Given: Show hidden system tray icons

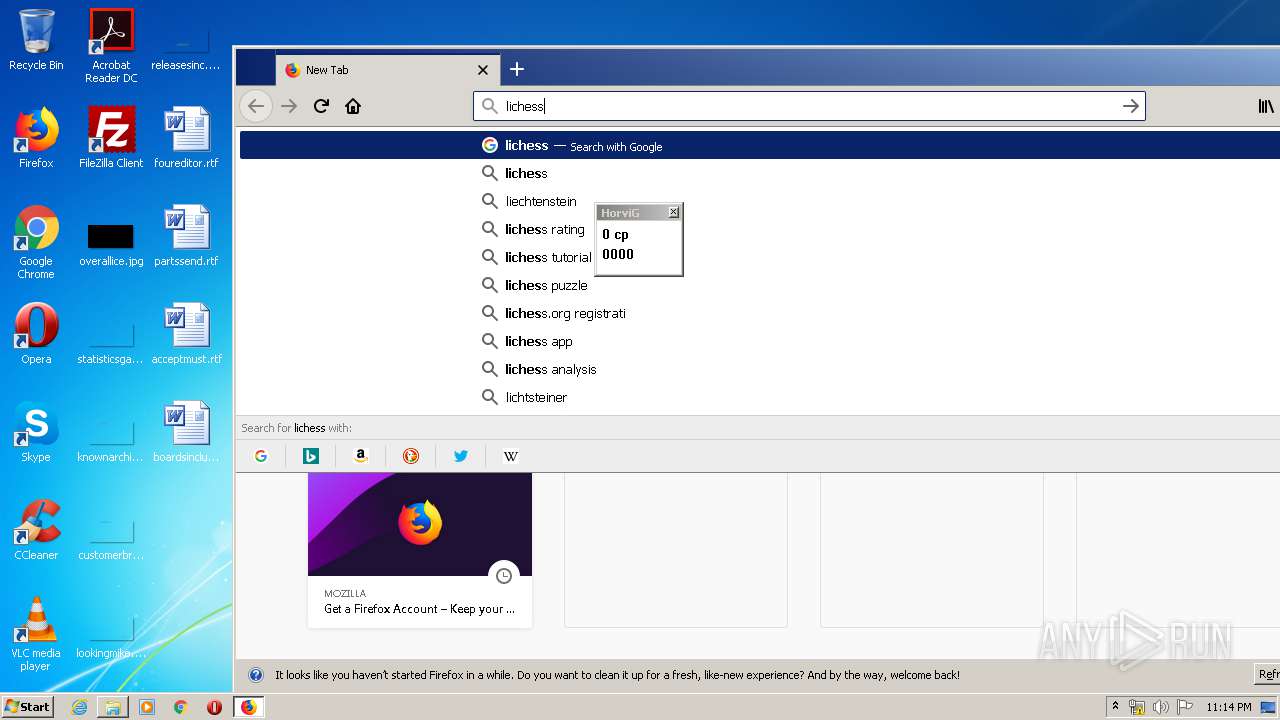Looking at the screenshot, I should 1116,707.
